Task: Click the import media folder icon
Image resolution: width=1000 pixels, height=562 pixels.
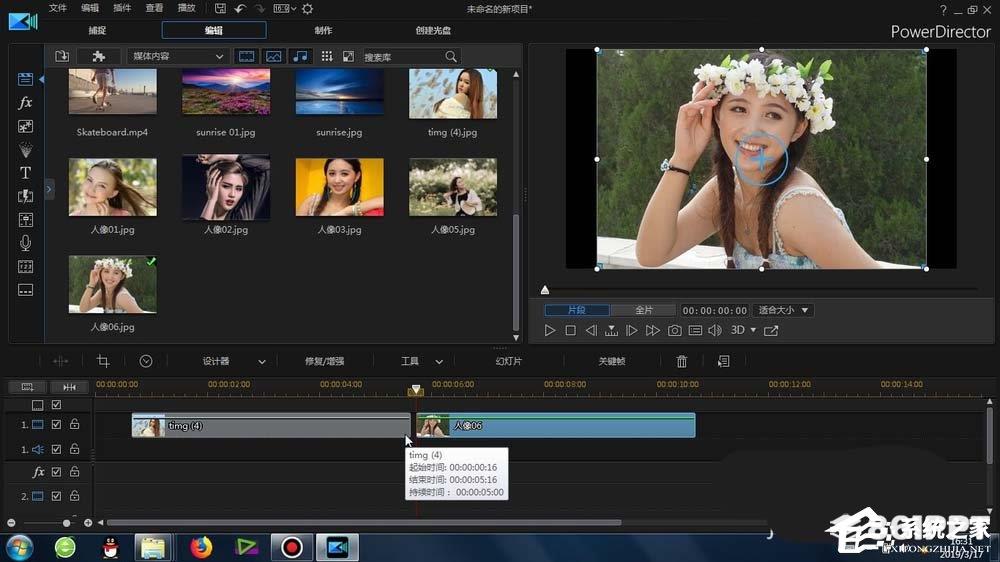Action: click(62, 56)
